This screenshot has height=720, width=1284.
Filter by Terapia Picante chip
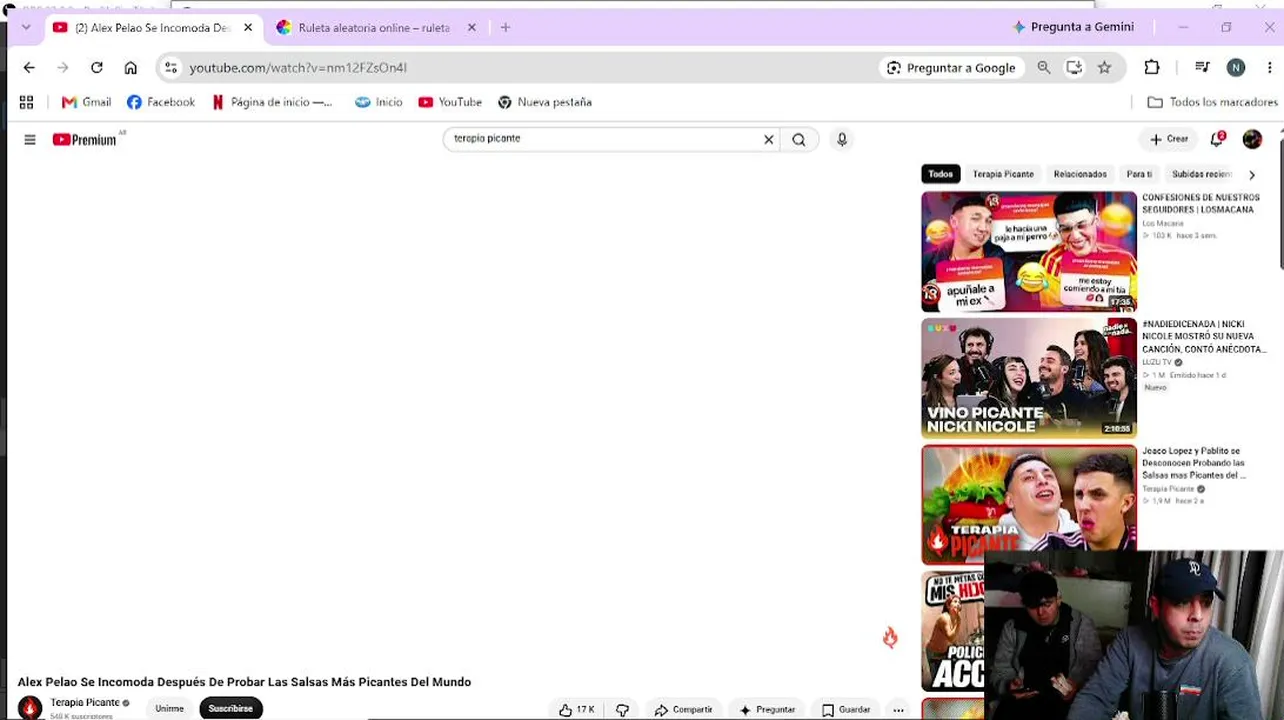coord(1003,174)
